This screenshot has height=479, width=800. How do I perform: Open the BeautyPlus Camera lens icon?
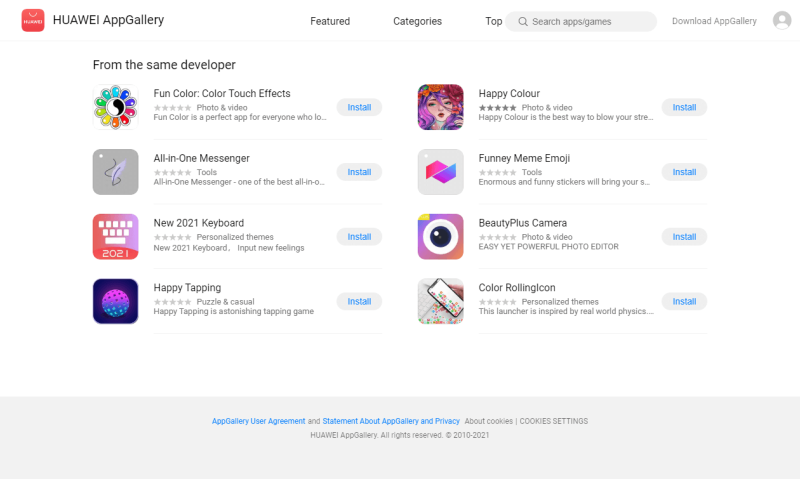(x=440, y=237)
